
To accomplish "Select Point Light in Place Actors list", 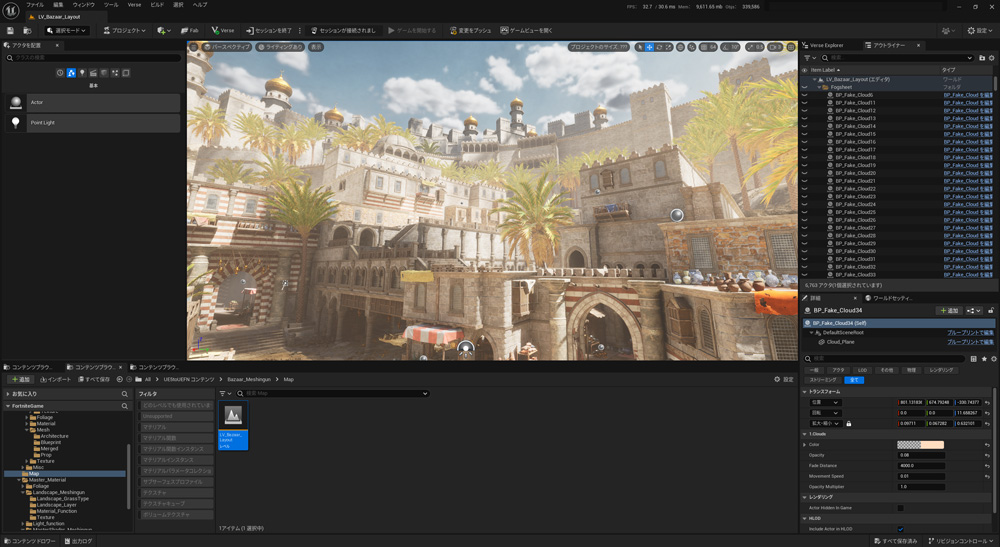I will 92,122.
